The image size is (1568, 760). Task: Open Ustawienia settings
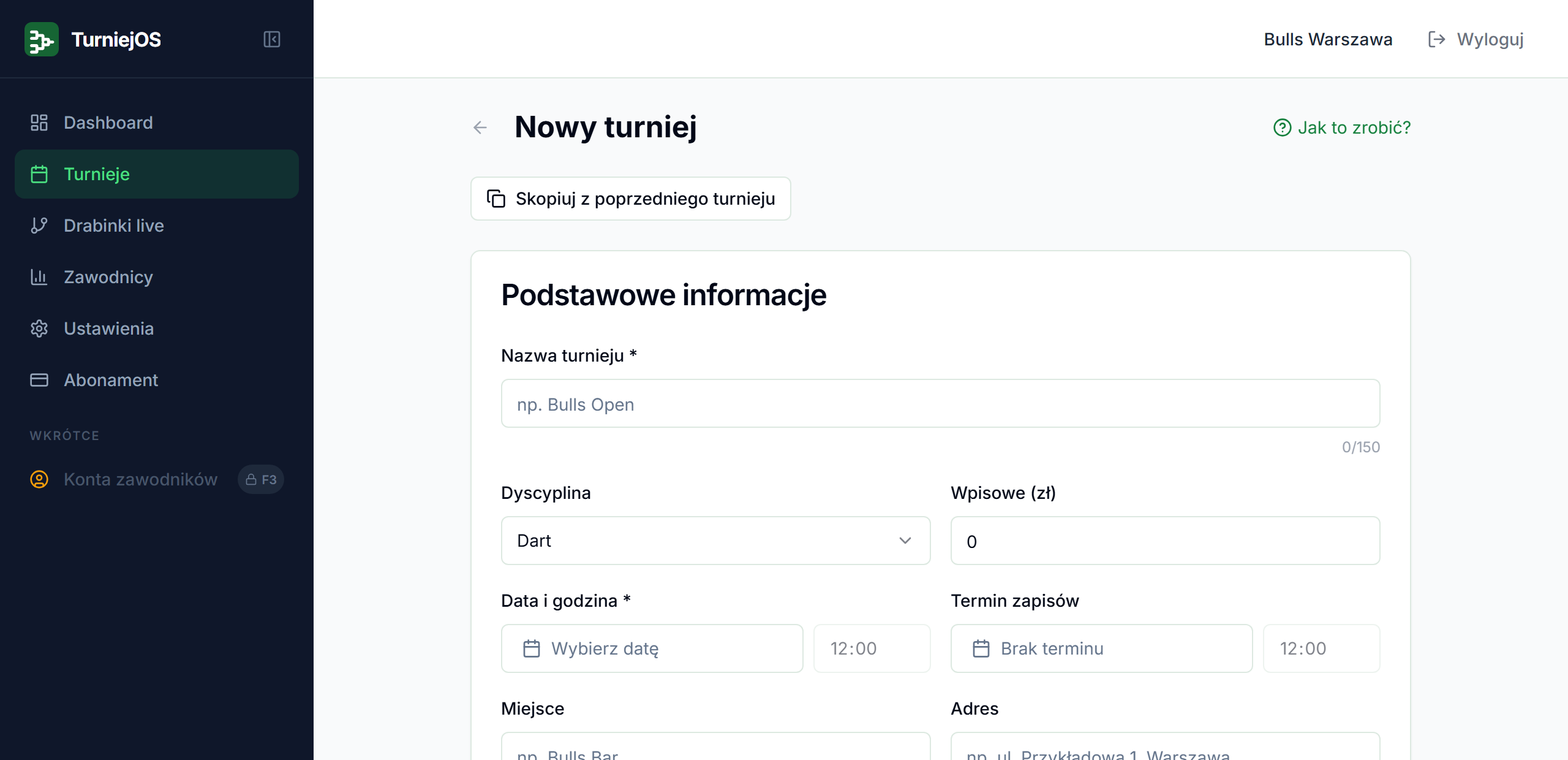(x=157, y=329)
